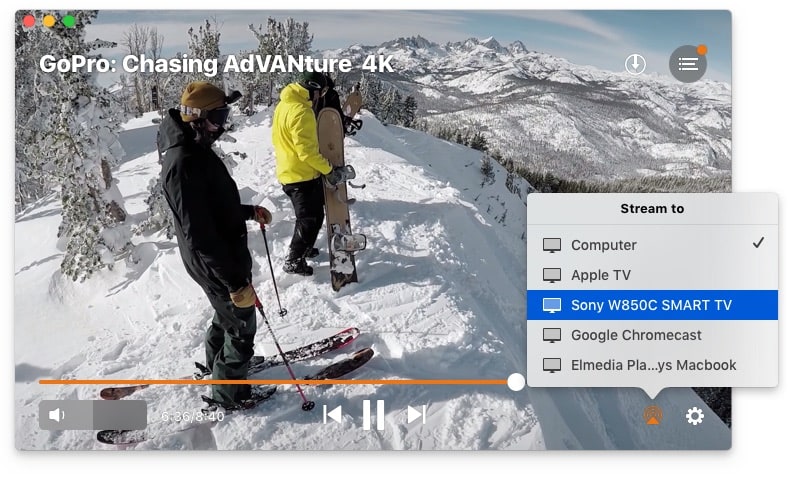This screenshot has height=480, width=800.
Task: Pause the video playback
Action: [x=373, y=415]
